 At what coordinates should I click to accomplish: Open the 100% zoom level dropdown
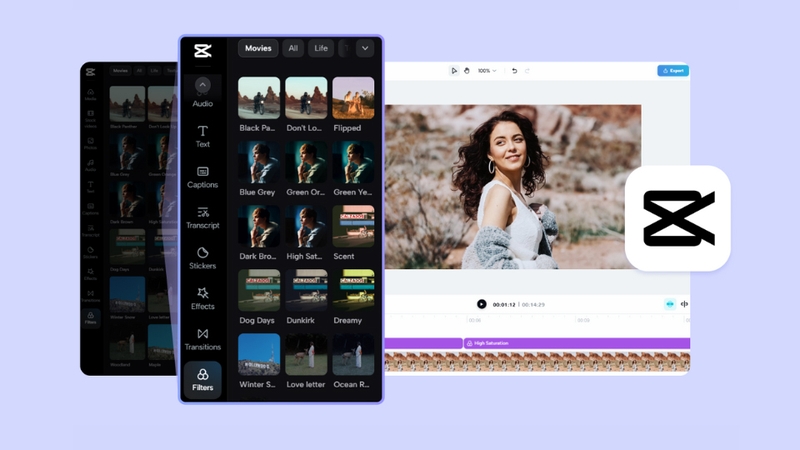[x=487, y=71]
